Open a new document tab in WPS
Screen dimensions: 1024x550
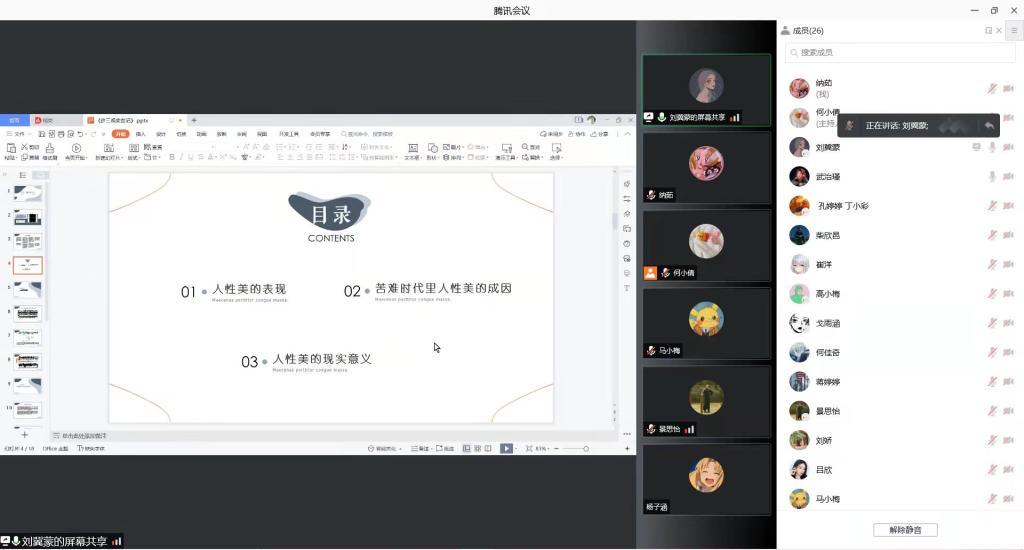(x=194, y=120)
